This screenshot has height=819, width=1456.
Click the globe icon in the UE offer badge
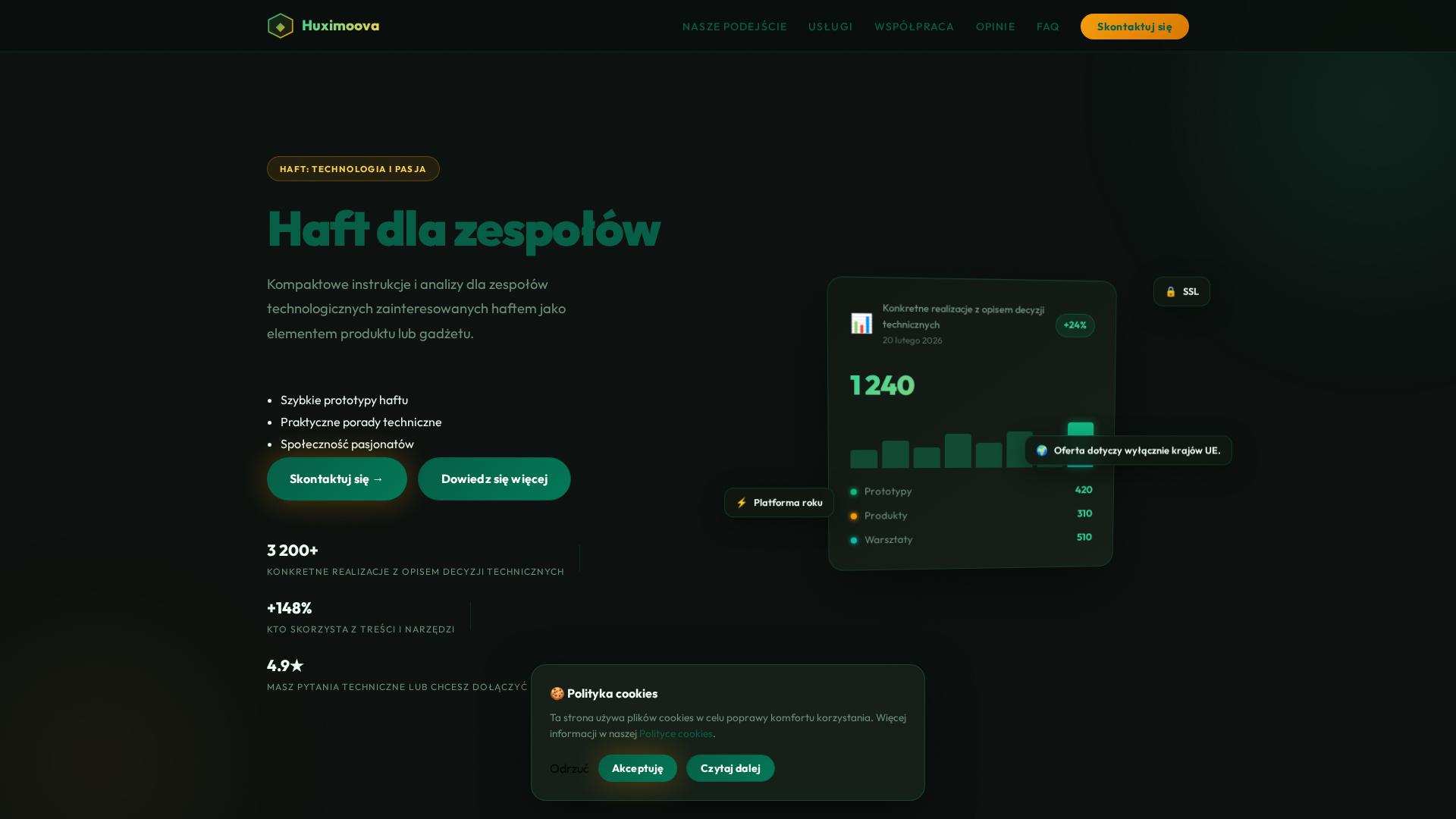pos(1042,450)
